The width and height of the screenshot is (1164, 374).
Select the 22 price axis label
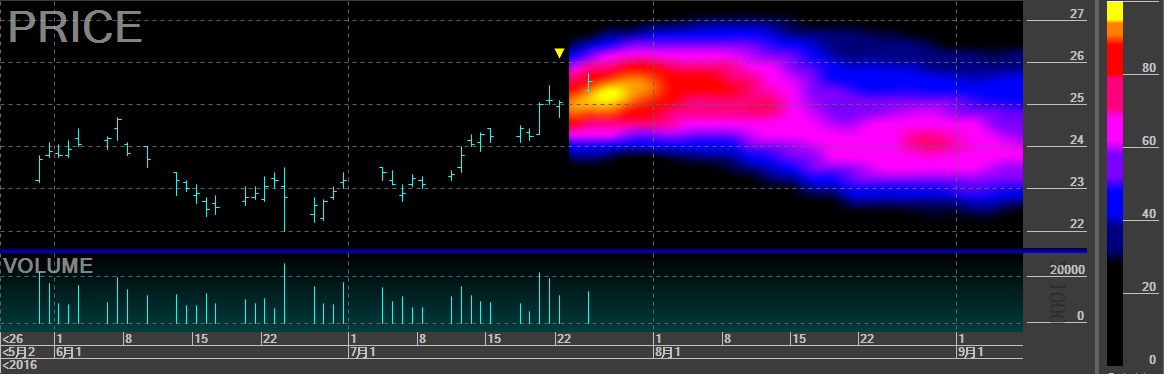coord(1076,223)
